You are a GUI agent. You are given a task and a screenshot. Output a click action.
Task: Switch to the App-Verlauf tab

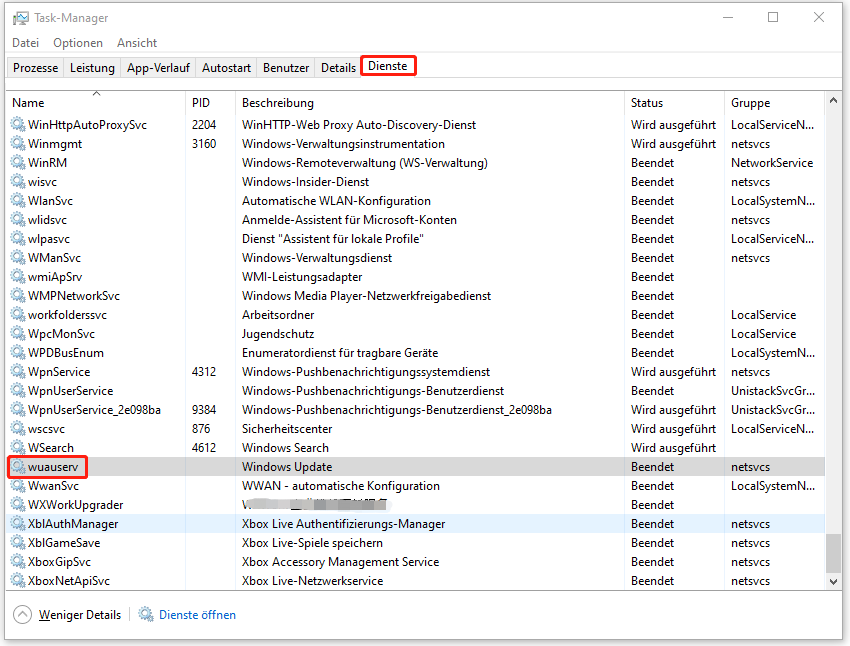(x=158, y=68)
